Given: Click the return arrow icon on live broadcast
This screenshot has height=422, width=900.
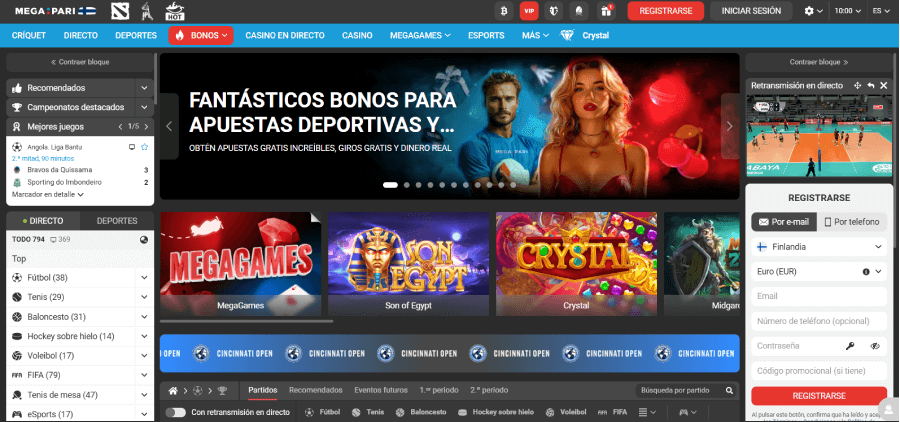Looking at the screenshot, I should pos(871,85).
